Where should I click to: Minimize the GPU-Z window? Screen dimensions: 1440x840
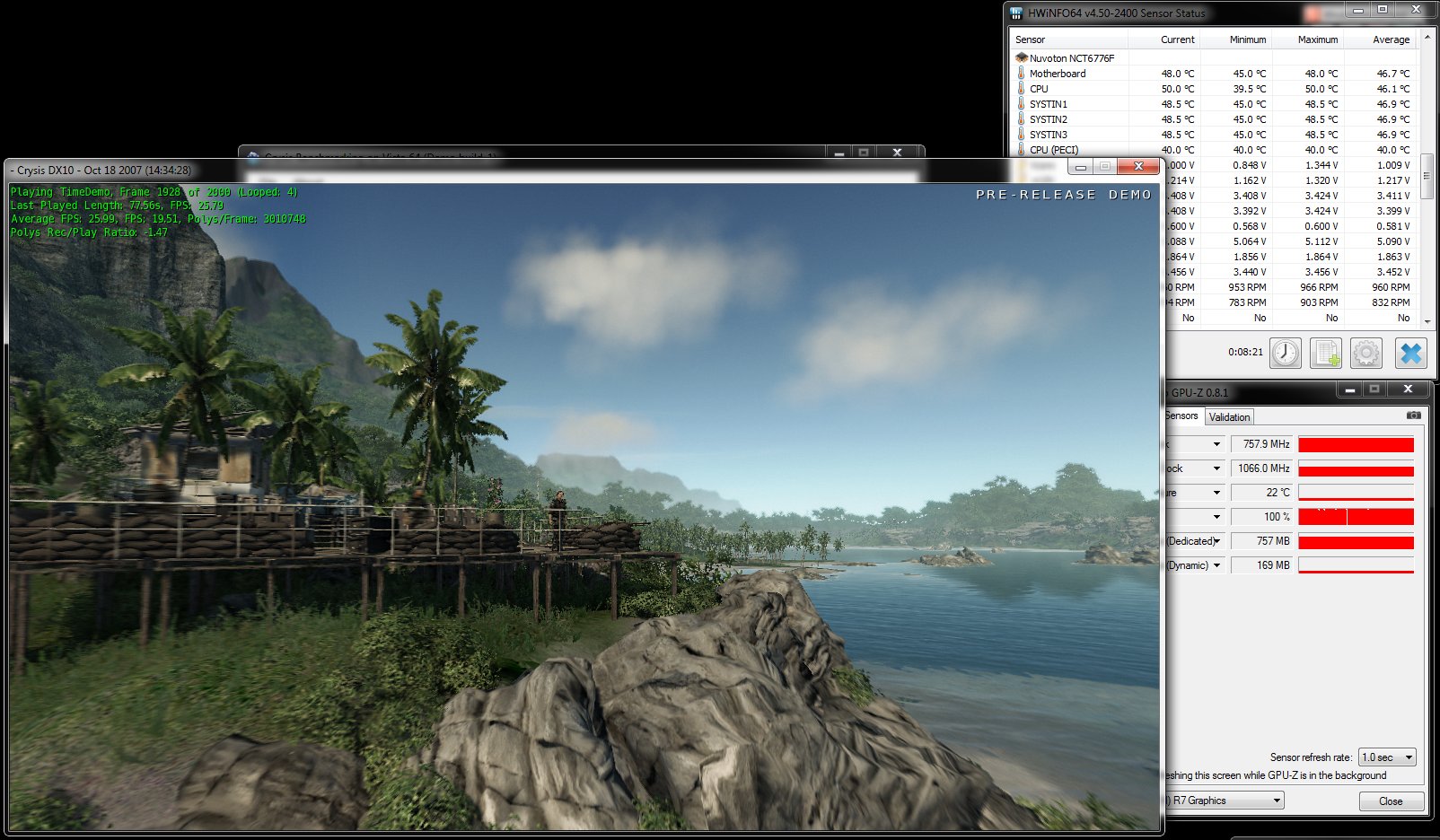[1349, 389]
